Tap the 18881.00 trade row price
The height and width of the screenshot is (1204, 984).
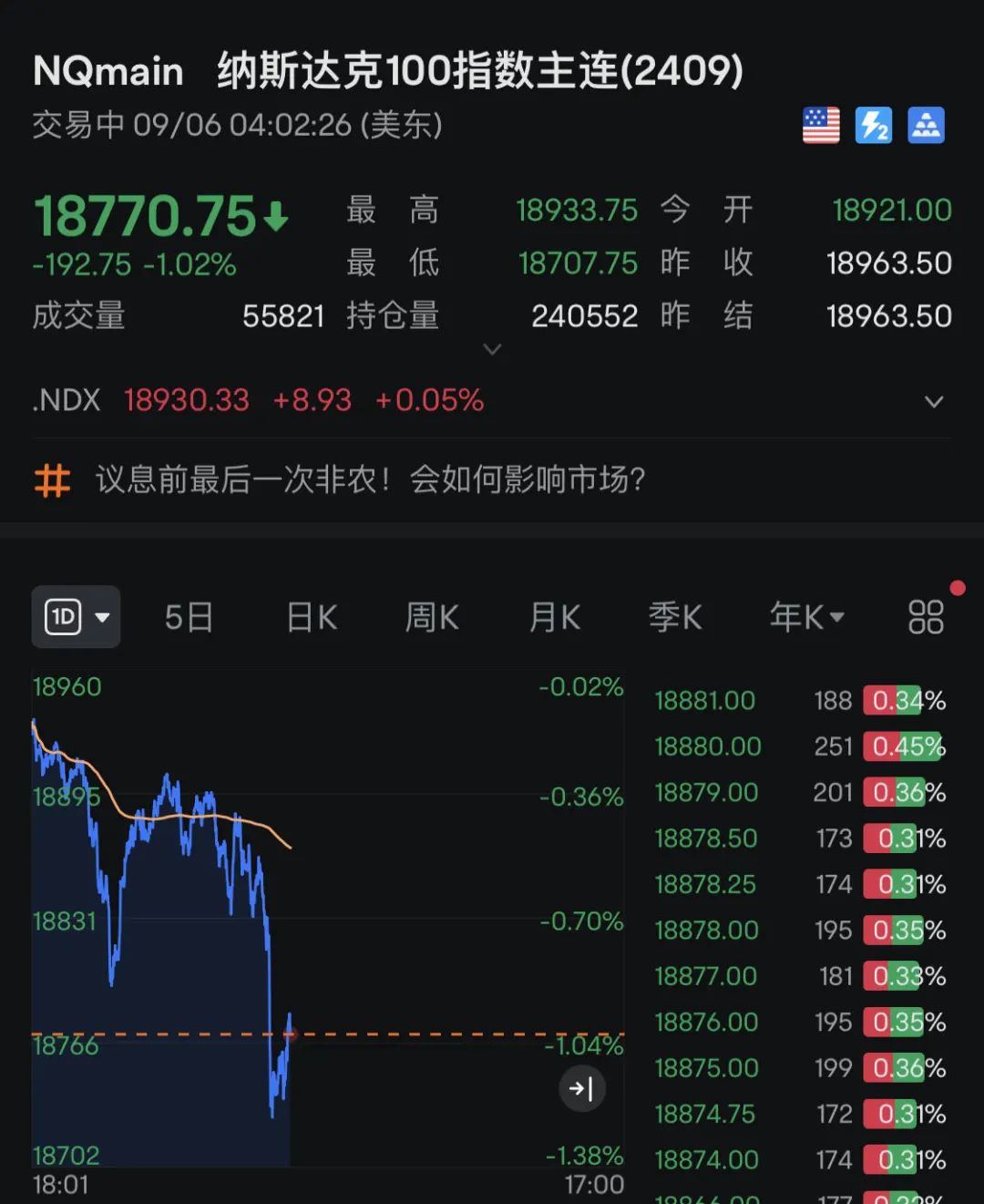704,701
